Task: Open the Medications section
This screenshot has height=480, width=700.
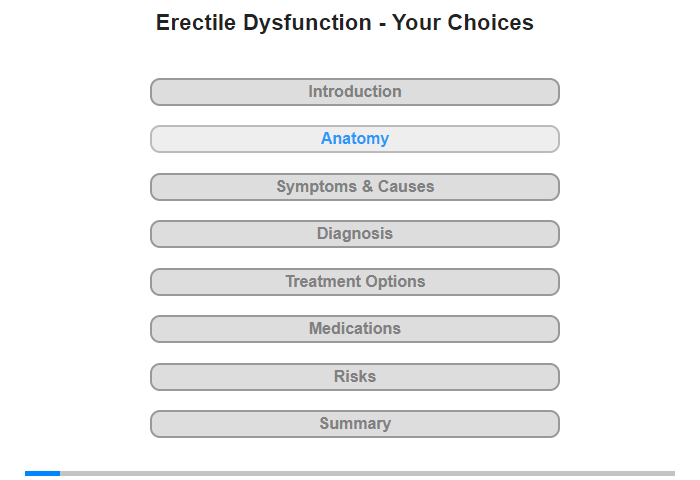Action: point(354,329)
